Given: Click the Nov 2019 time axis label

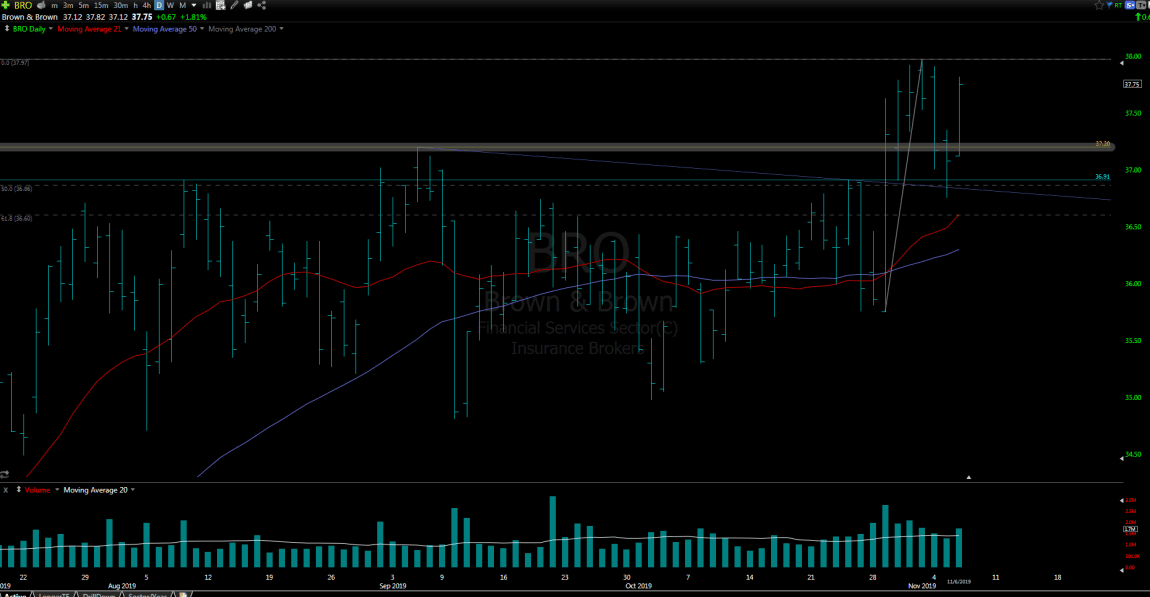Looking at the screenshot, I should coord(922,586).
